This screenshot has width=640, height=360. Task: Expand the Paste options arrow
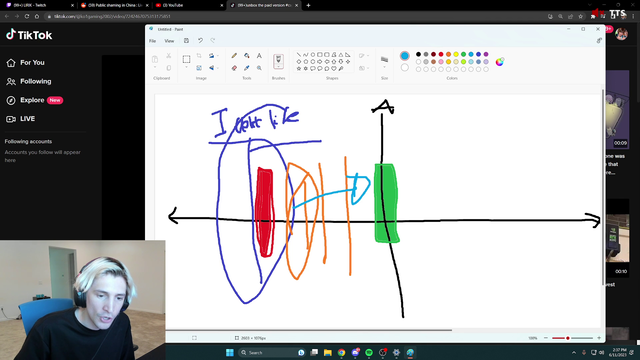click(x=155, y=68)
